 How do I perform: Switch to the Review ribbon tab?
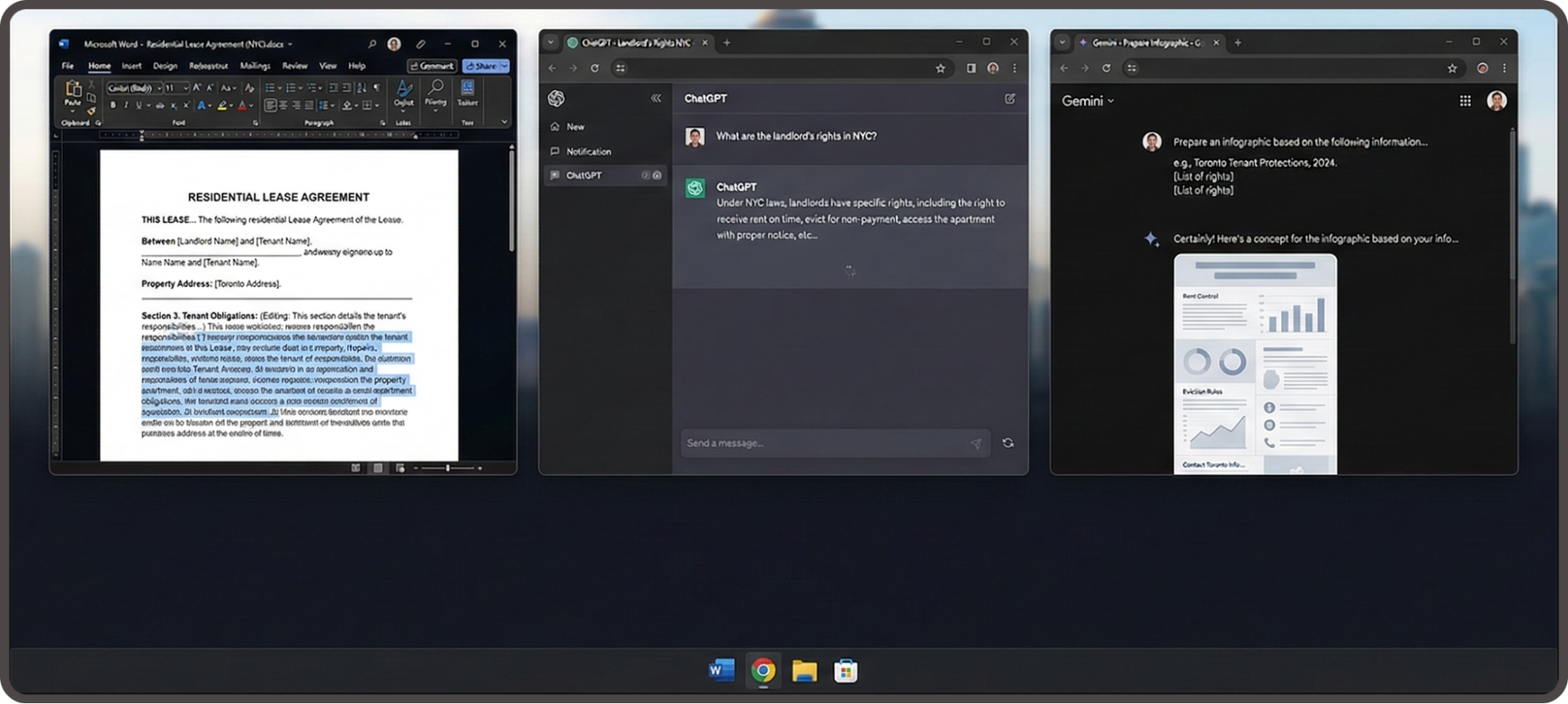295,66
